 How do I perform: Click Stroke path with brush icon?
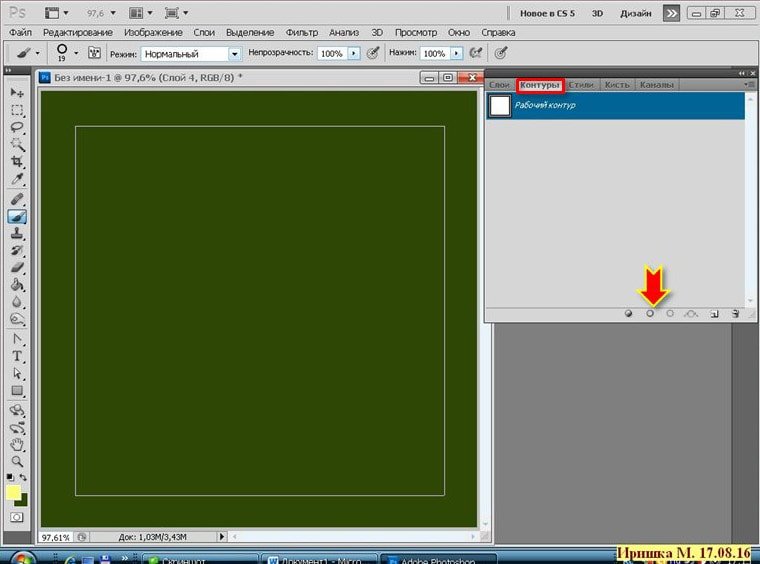click(650, 313)
